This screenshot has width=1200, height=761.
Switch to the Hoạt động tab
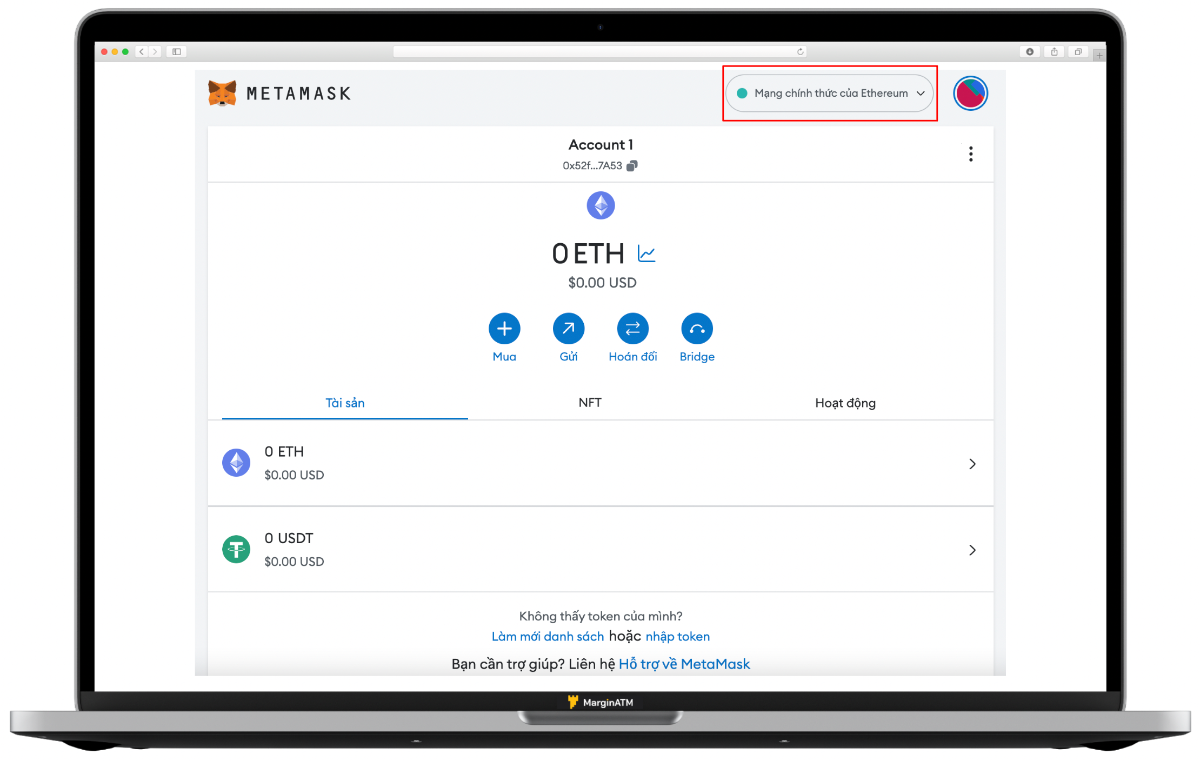click(845, 403)
